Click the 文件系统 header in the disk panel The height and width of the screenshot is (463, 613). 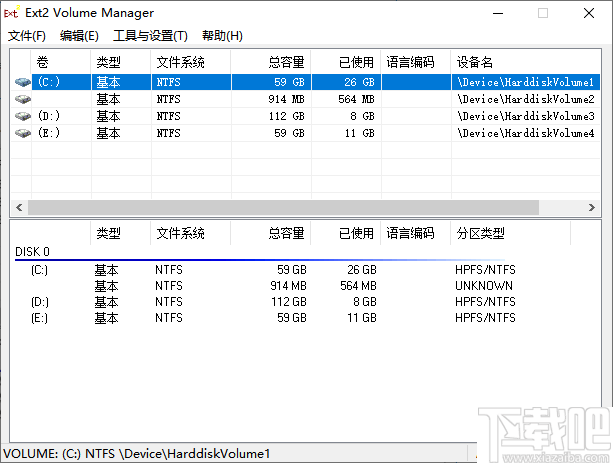[191, 233]
